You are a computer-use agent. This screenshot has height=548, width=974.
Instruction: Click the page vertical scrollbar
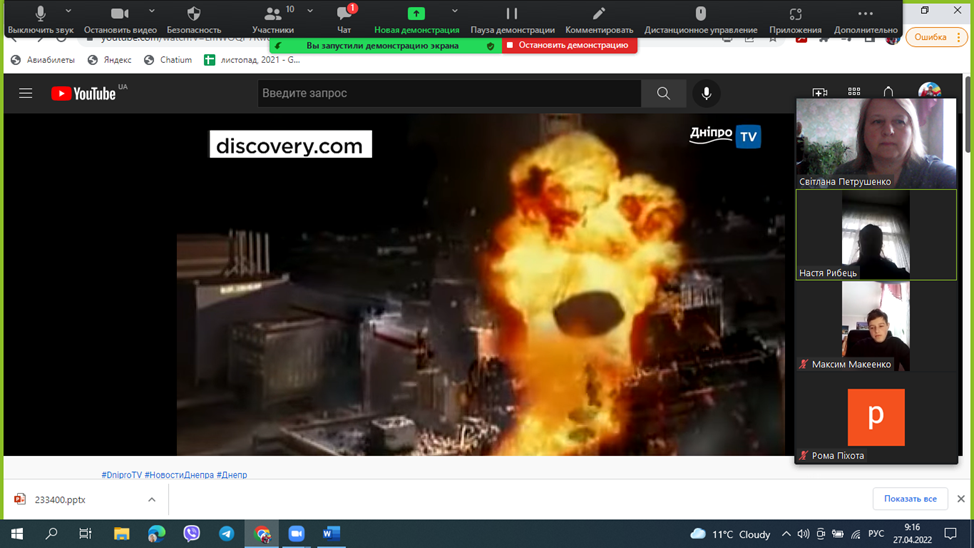[968, 114]
